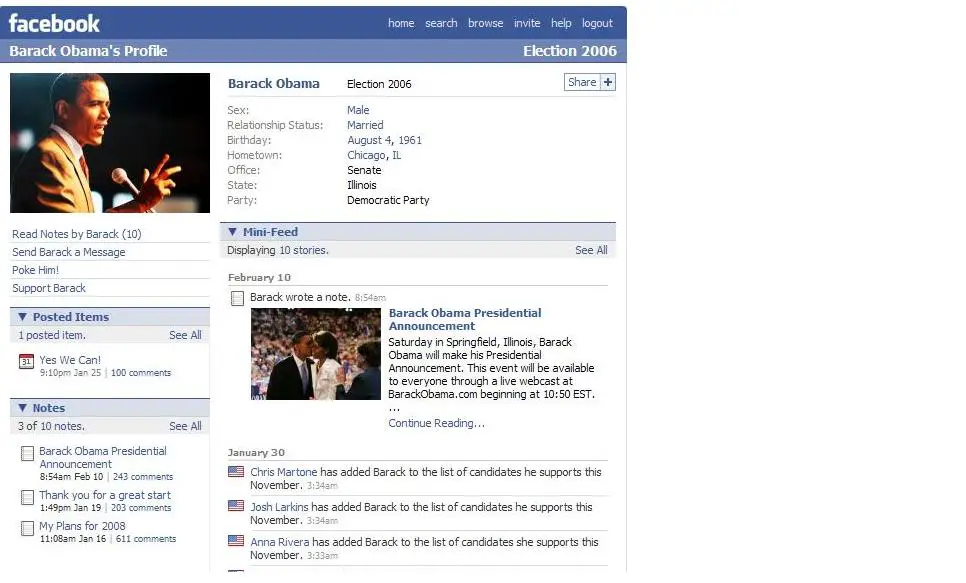966x583 pixels.
Task: Collapse the Mini-Feed section triangle
Action: (232, 232)
